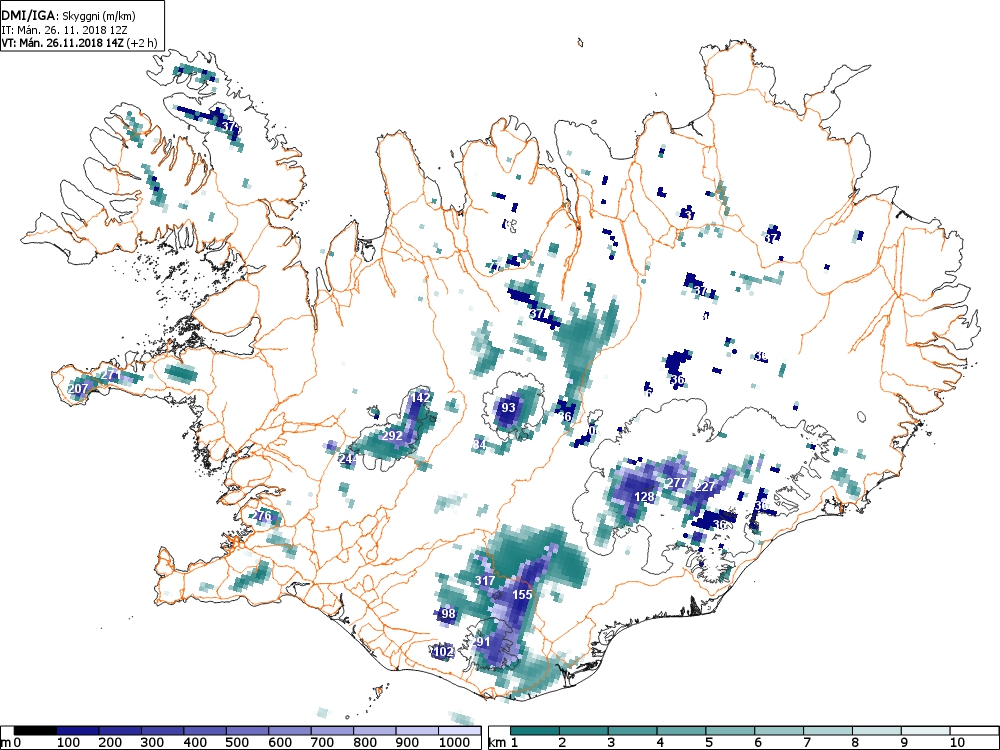Click the dark navy 100–200 m legend swatch
Viewport: 1000px width, 750px height.
(78, 731)
